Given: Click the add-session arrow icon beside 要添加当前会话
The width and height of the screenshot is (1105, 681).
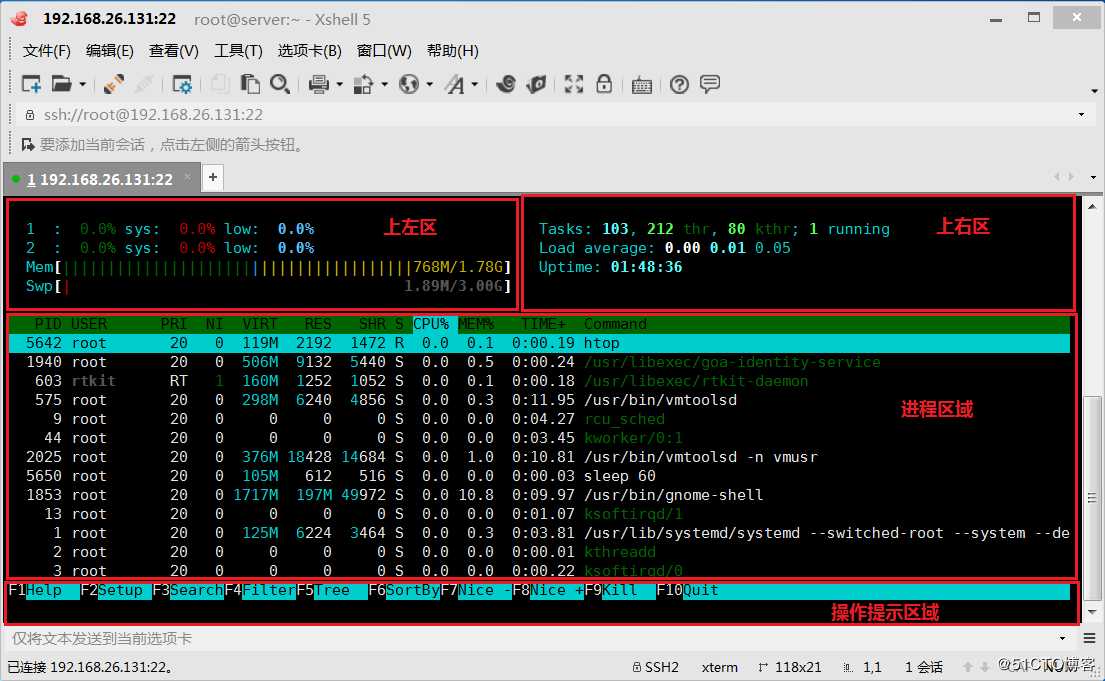Looking at the screenshot, I should (28, 145).
